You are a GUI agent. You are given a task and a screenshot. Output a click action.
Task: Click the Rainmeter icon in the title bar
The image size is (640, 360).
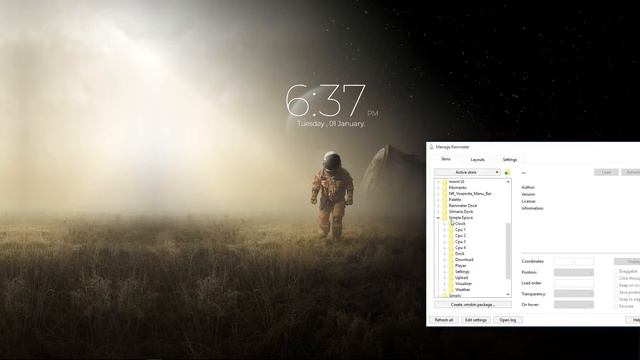tap(431, 147)
